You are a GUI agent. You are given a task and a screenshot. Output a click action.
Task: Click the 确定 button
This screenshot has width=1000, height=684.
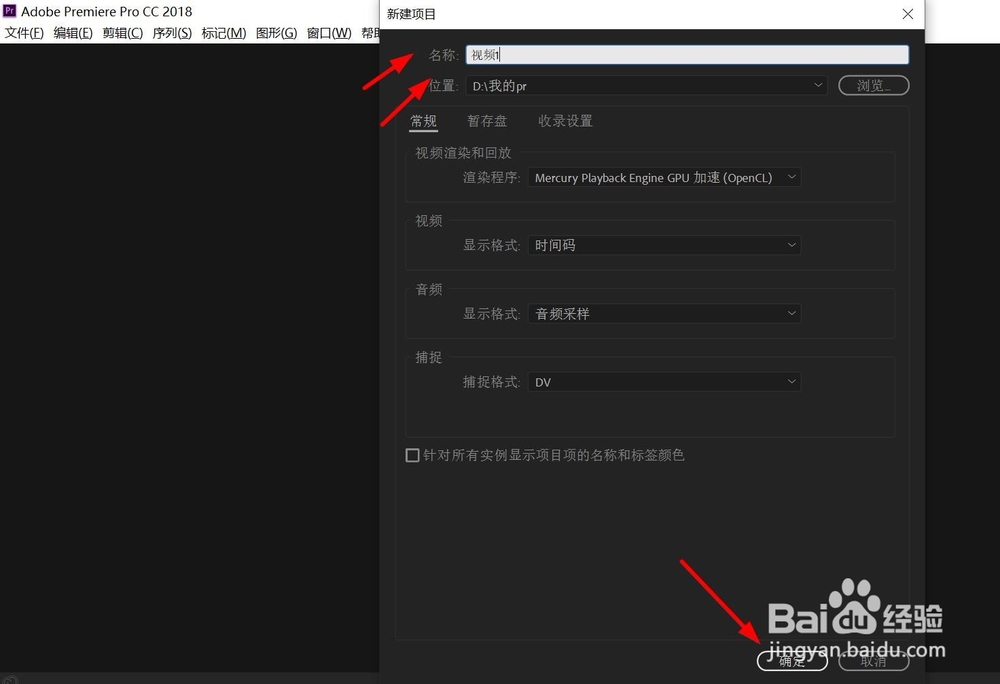coord(792,660)
